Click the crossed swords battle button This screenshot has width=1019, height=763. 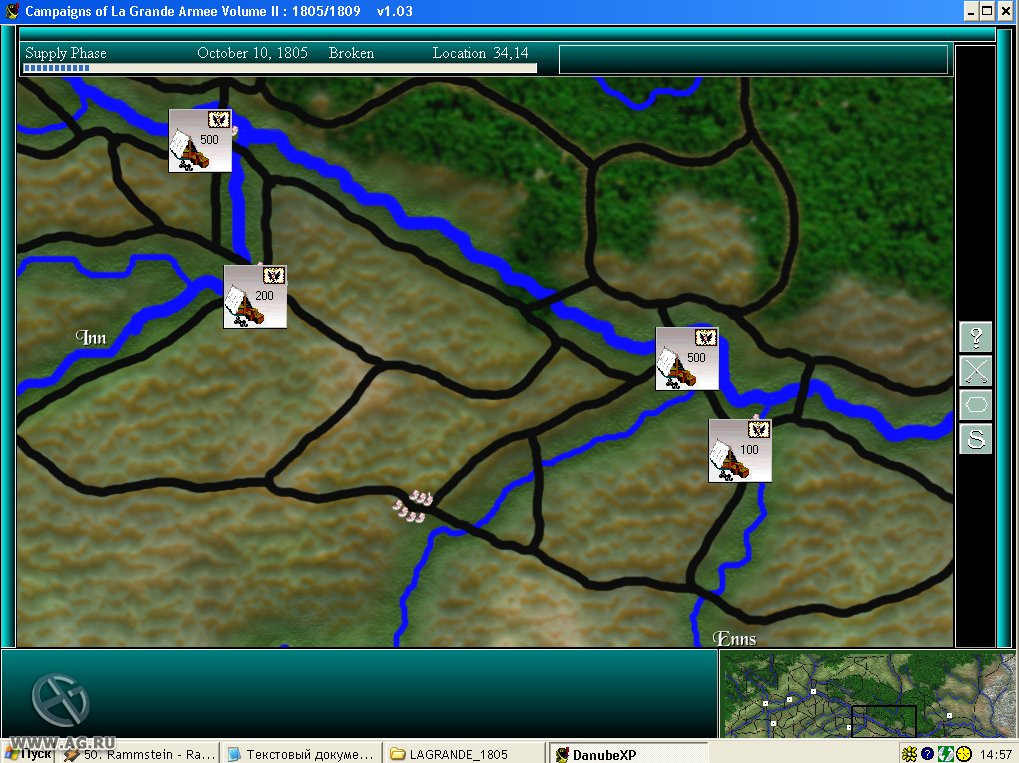coord(975,371)
